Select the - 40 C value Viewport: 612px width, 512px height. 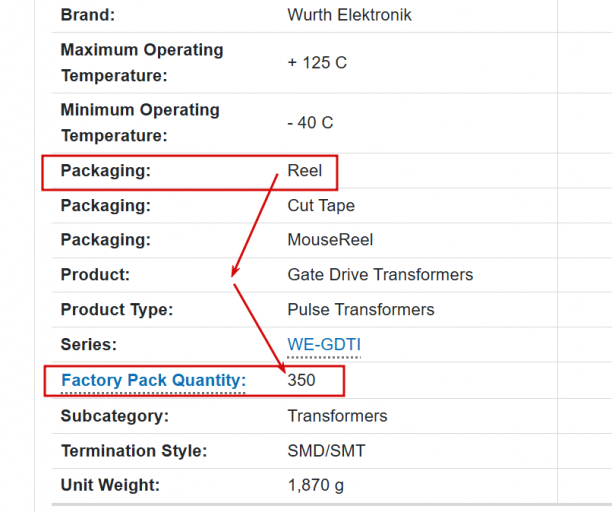[x=310, y=123]
